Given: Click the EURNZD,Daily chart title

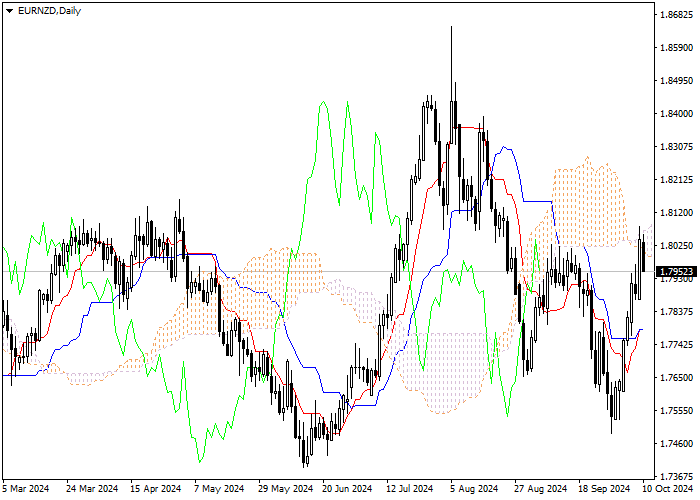Looking at the screenshot, I should click(49, 11).
